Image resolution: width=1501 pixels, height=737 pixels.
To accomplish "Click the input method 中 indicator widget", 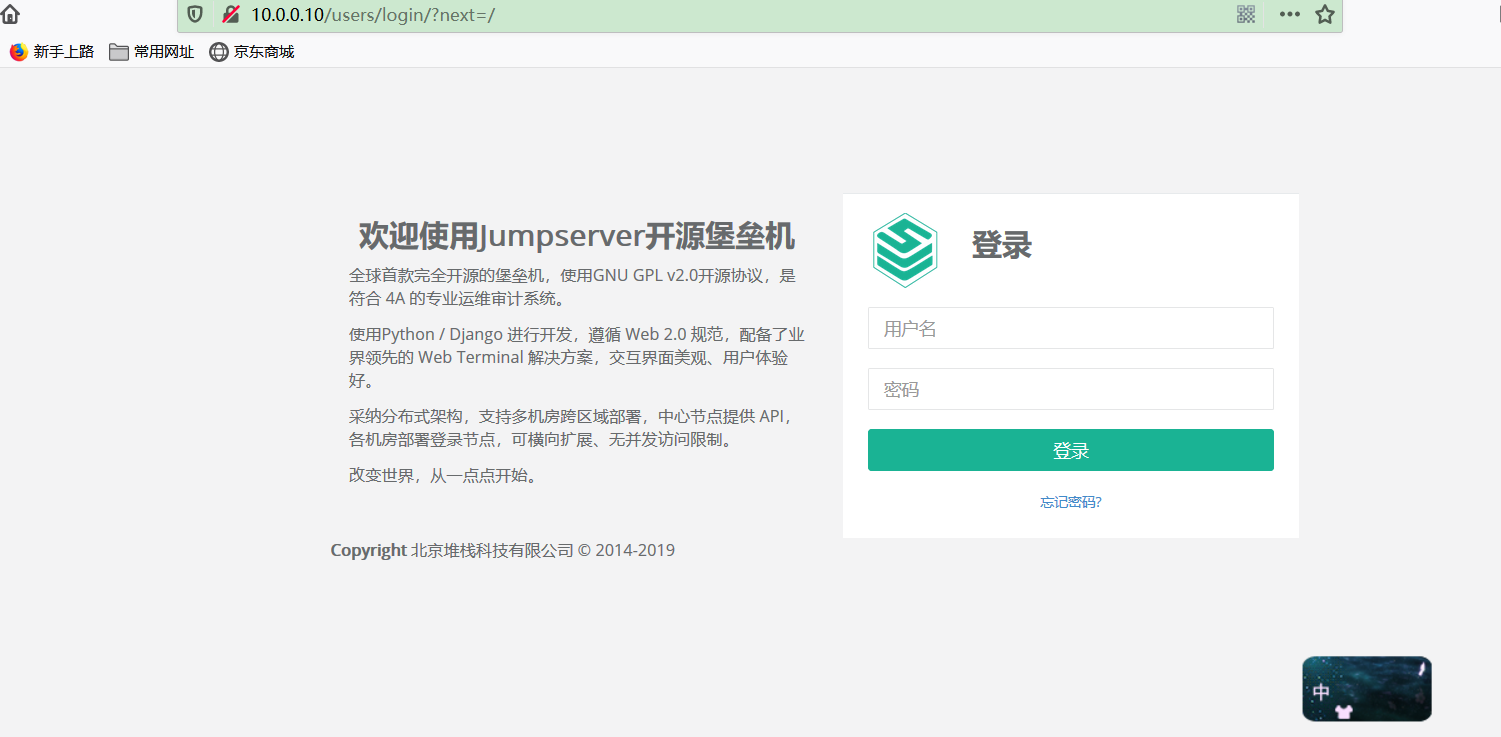I will 1367,689.
